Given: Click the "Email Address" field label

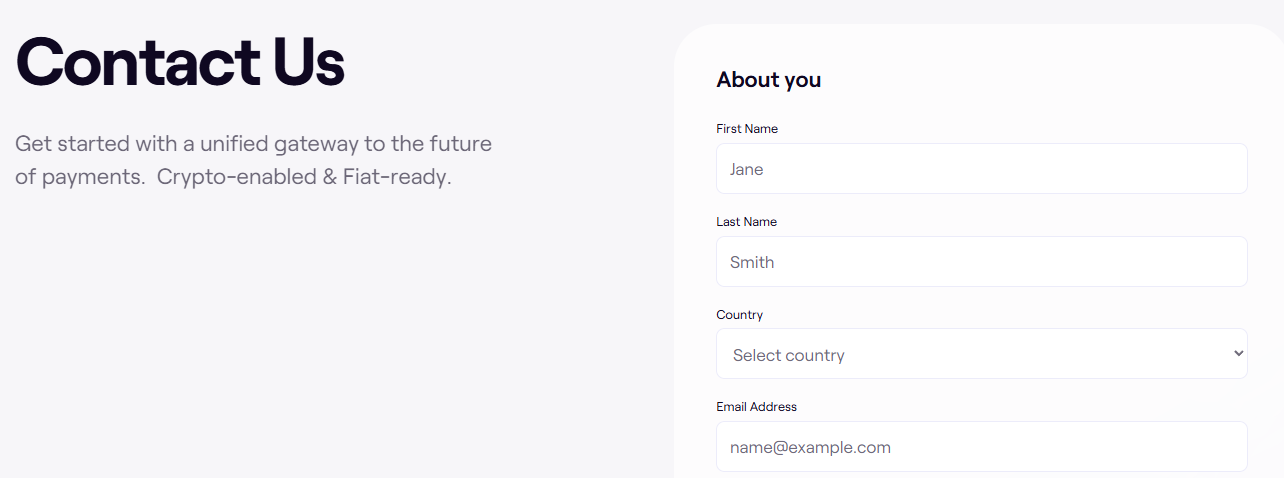Looking at the screenshot, I should (x=756, y=407).
